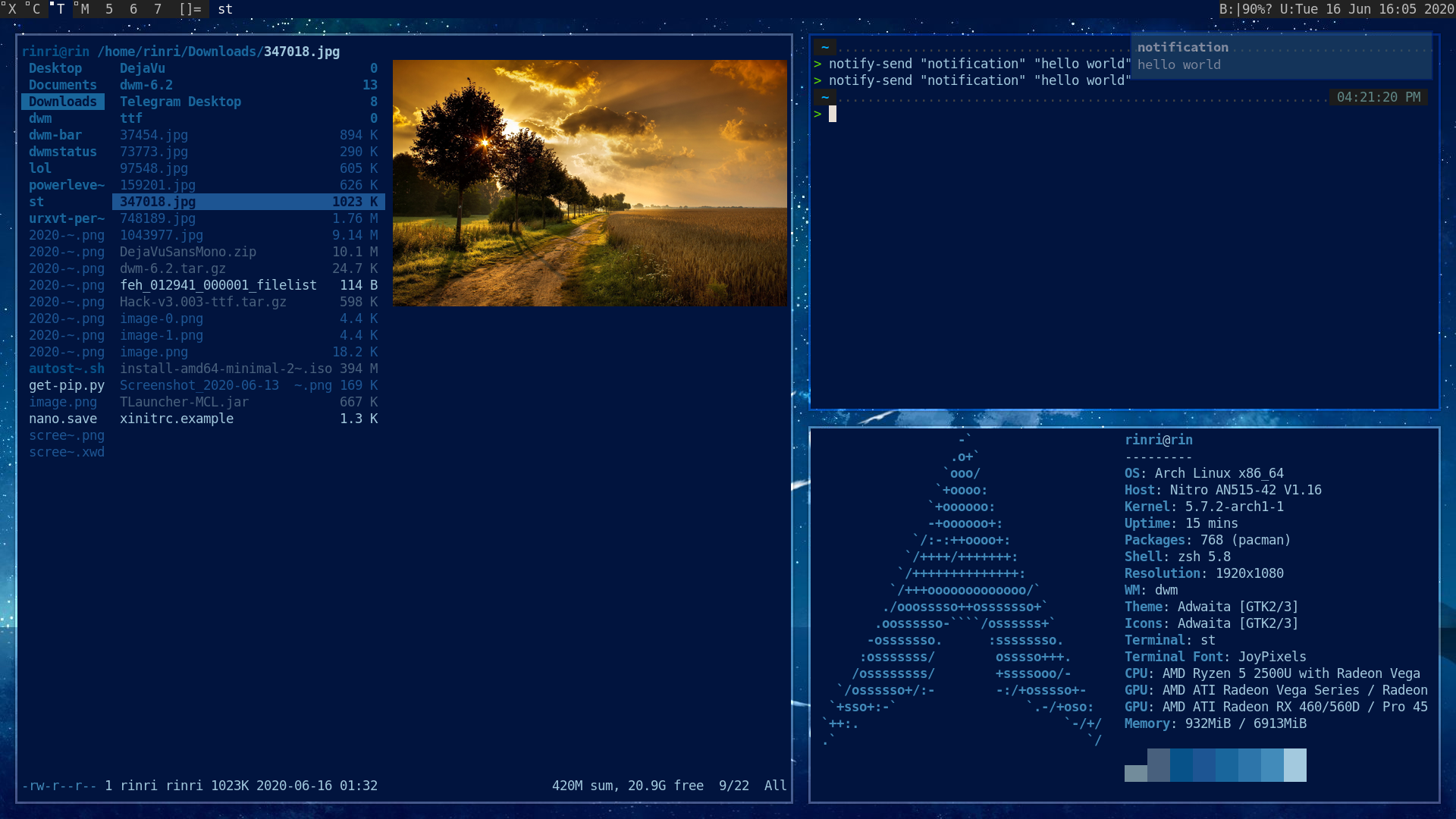Select Screenshot_2020-06-13 png file
The width and height of the screenshot is (1456, 819).
coord(249,385)
